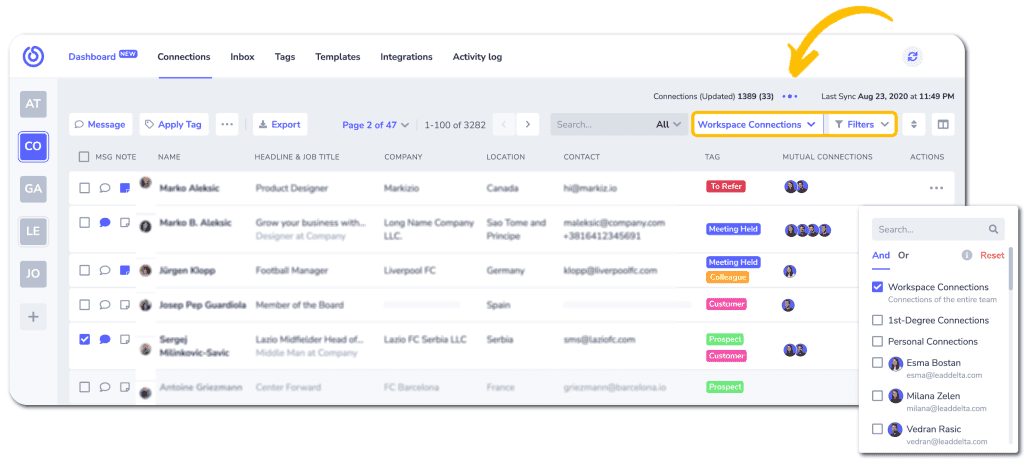
Task: Add a new workspace with plus icon
Action: pyautogui.click(x=33, y=317)
